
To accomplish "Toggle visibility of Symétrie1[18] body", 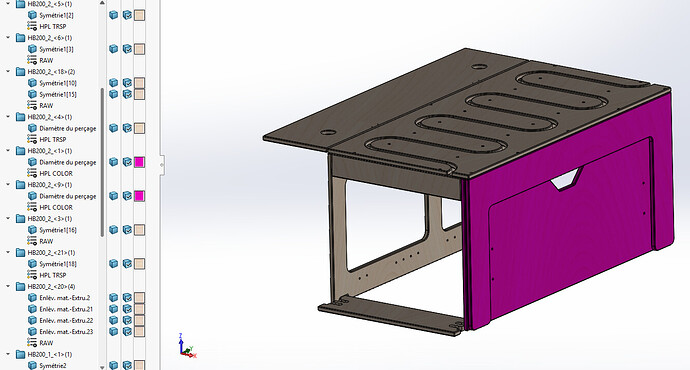I will click(114, 264).
